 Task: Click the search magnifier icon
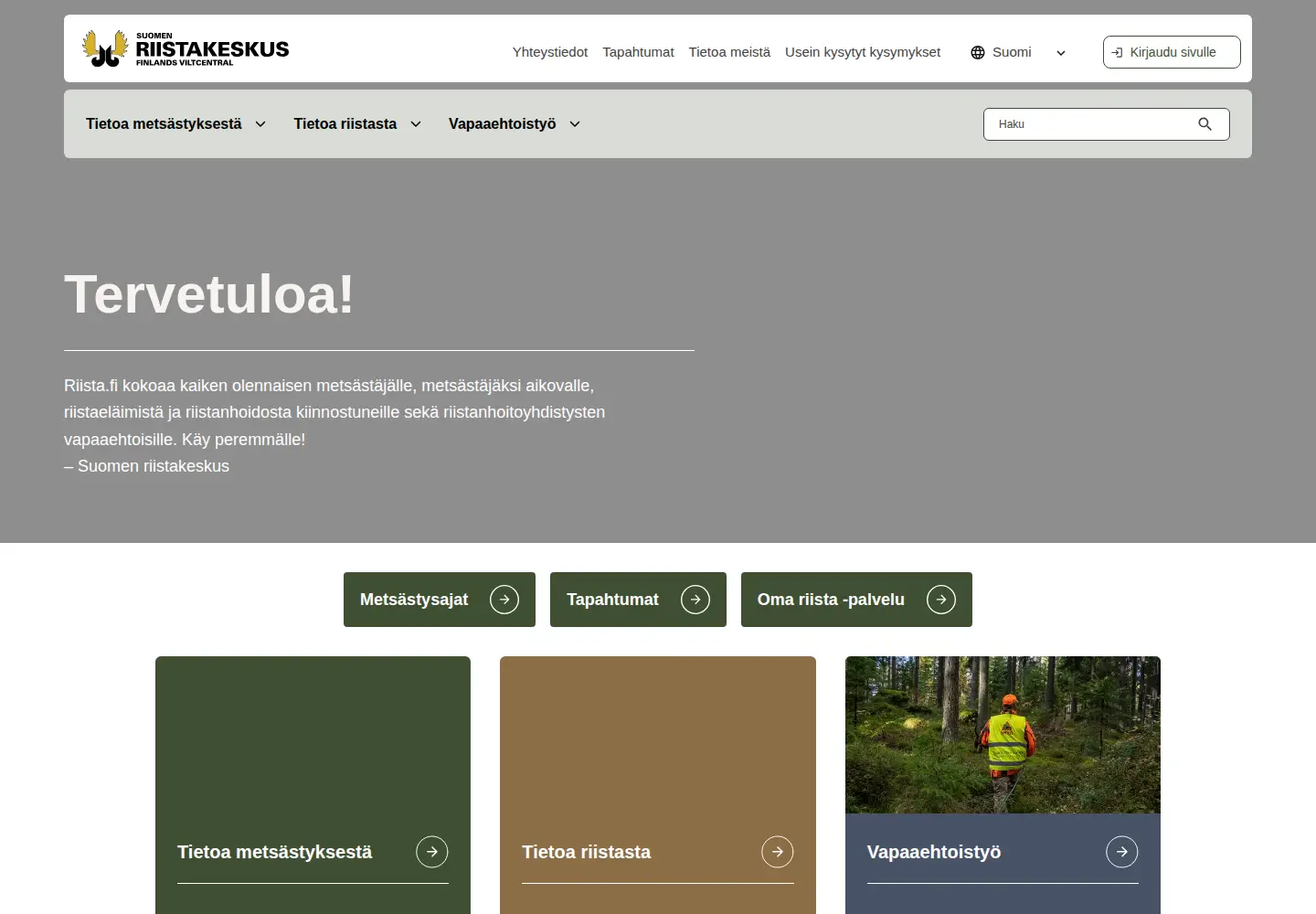(1205, 124)
